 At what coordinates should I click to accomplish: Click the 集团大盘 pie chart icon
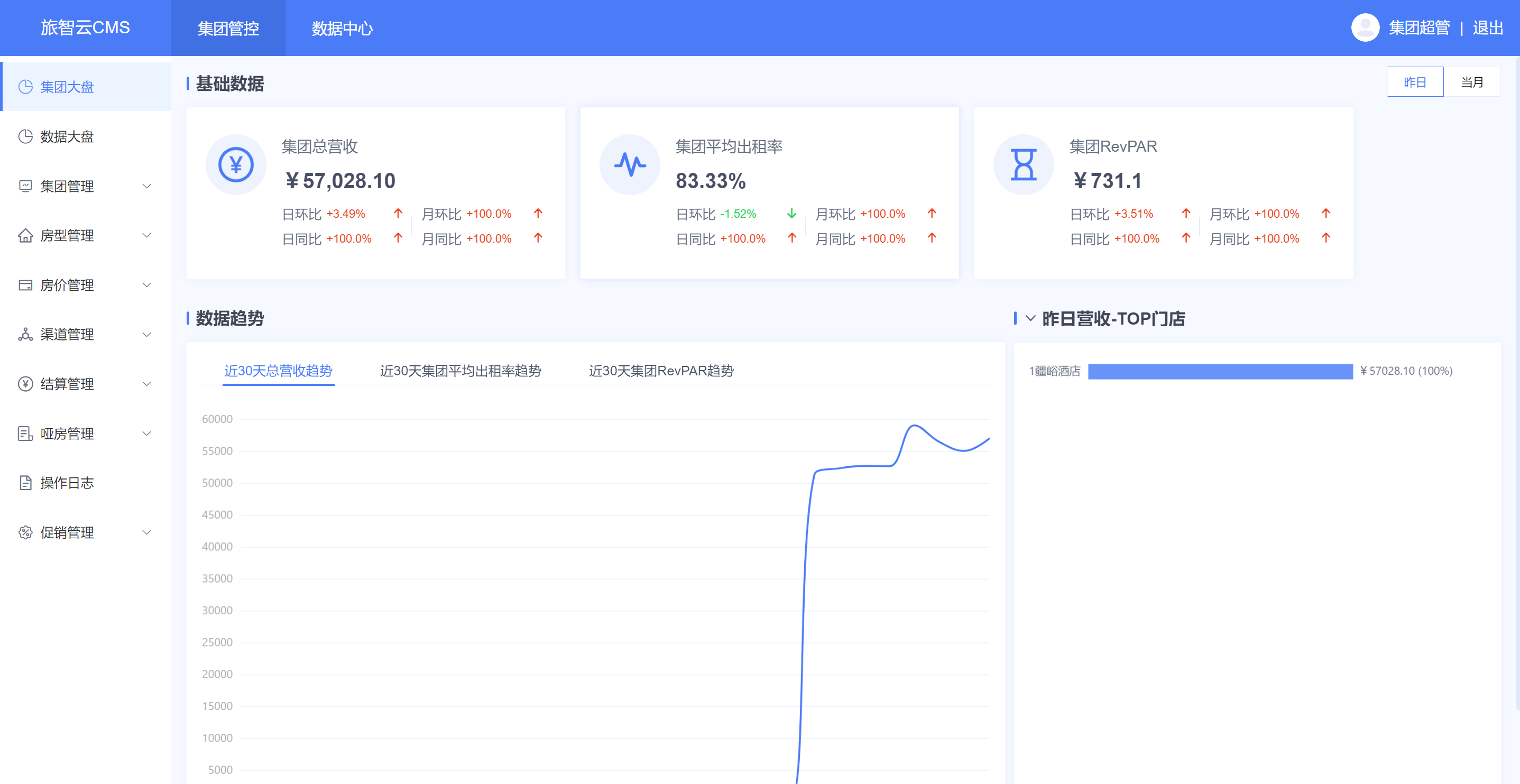(25, 87)
